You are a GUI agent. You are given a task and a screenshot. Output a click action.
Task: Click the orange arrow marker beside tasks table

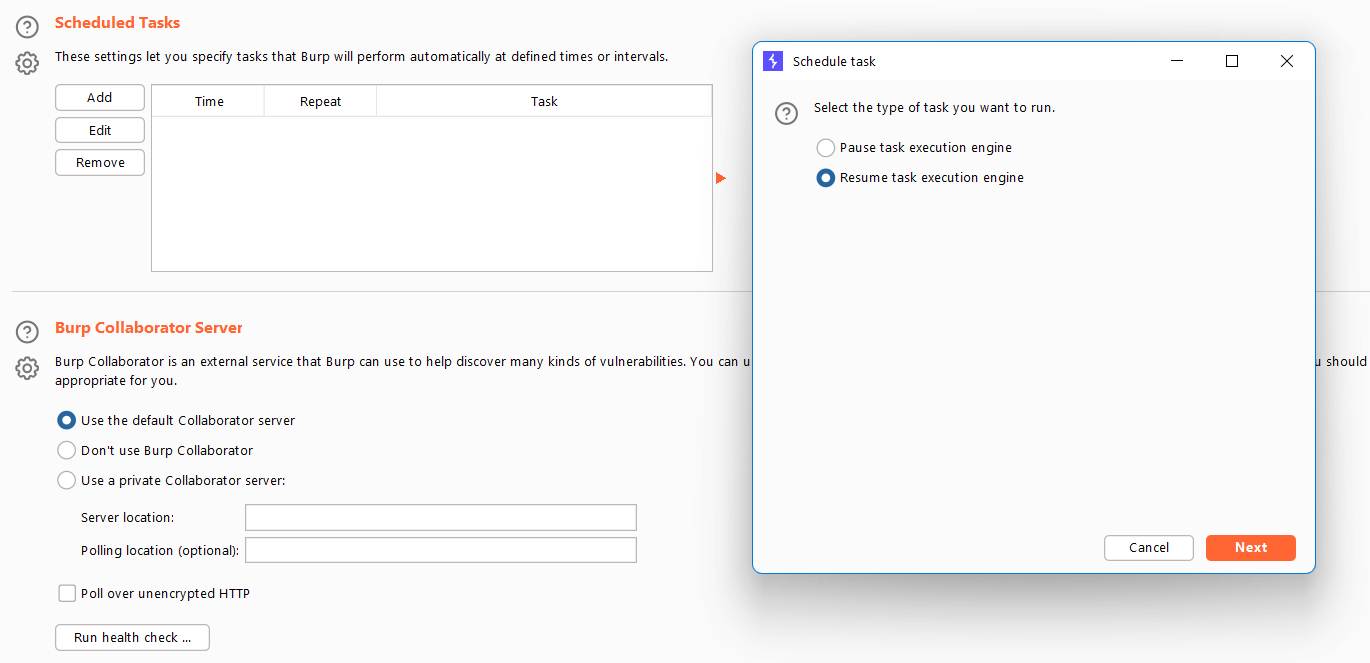coord(720,178)
